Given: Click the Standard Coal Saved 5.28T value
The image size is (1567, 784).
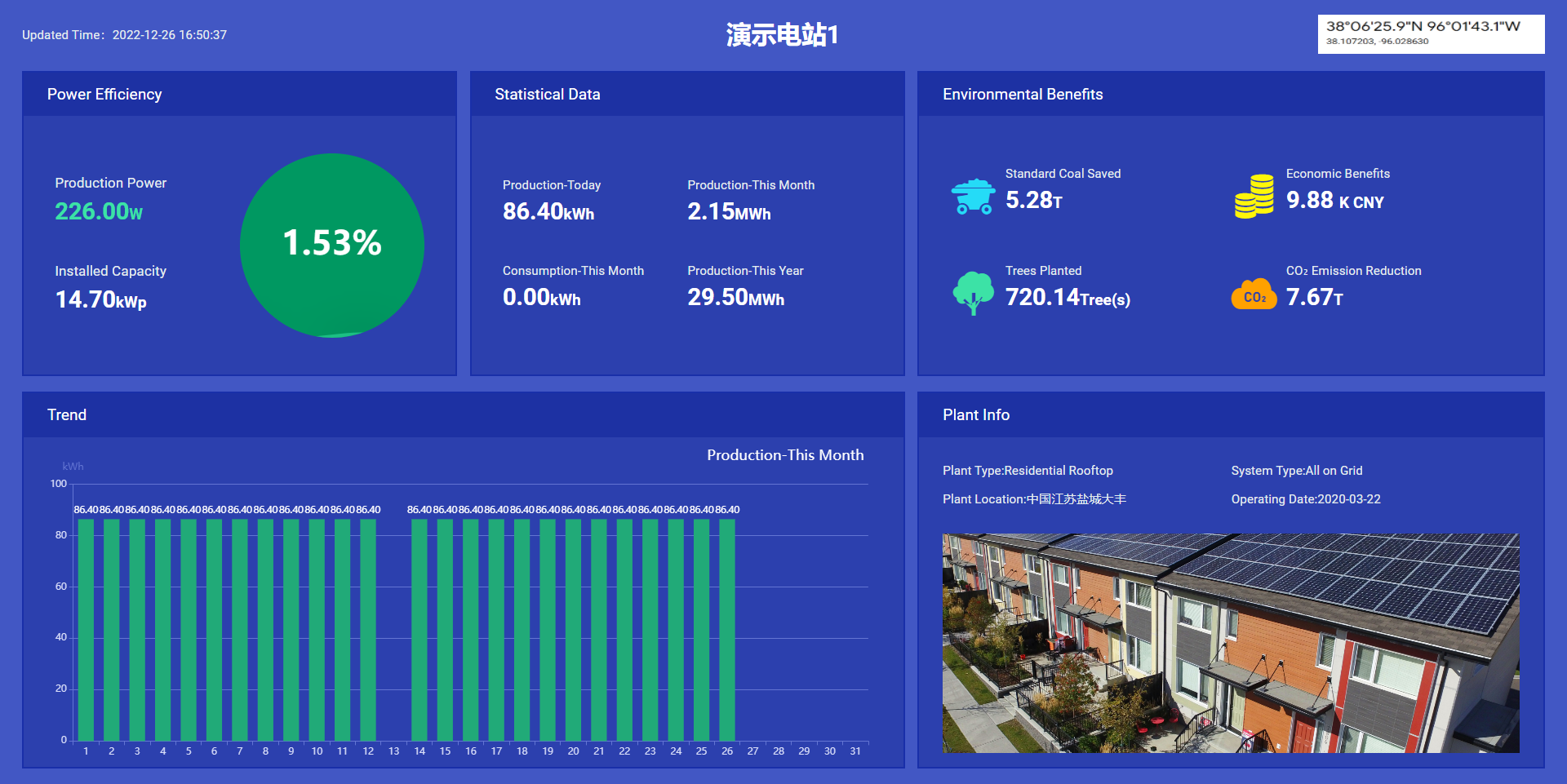Looking at the screenshot, I should pos(1034,201).
